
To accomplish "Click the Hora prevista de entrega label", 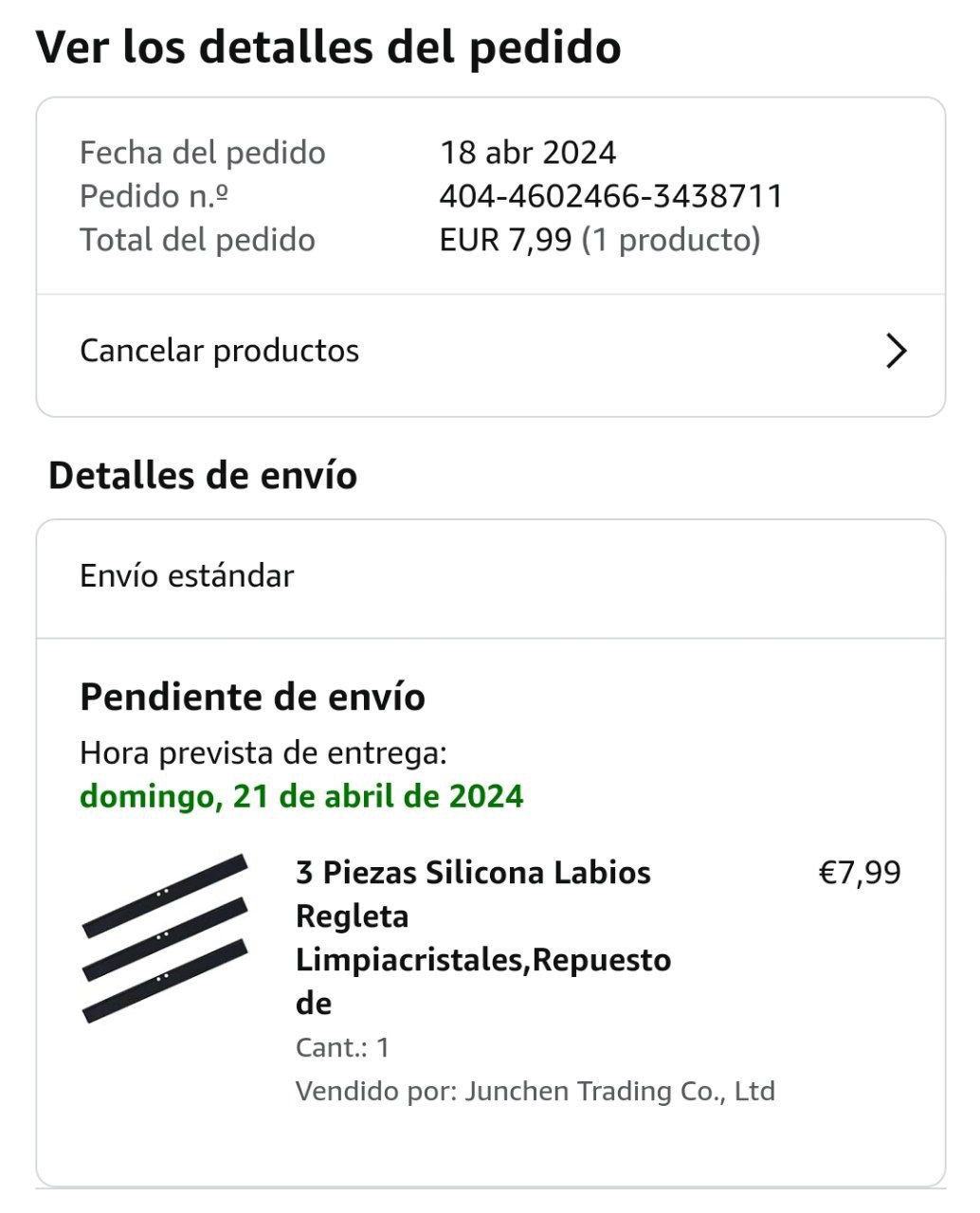I will tap(263, 752).
